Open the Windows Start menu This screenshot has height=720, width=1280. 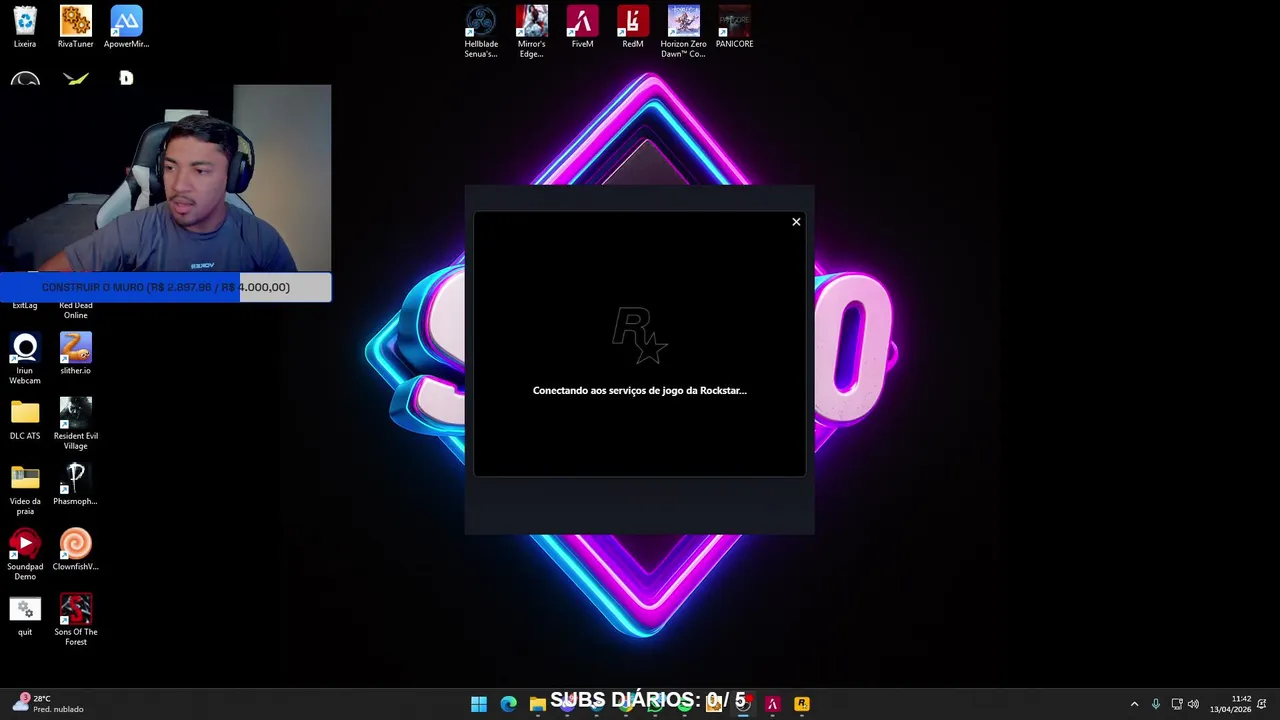tap(479, 704)
